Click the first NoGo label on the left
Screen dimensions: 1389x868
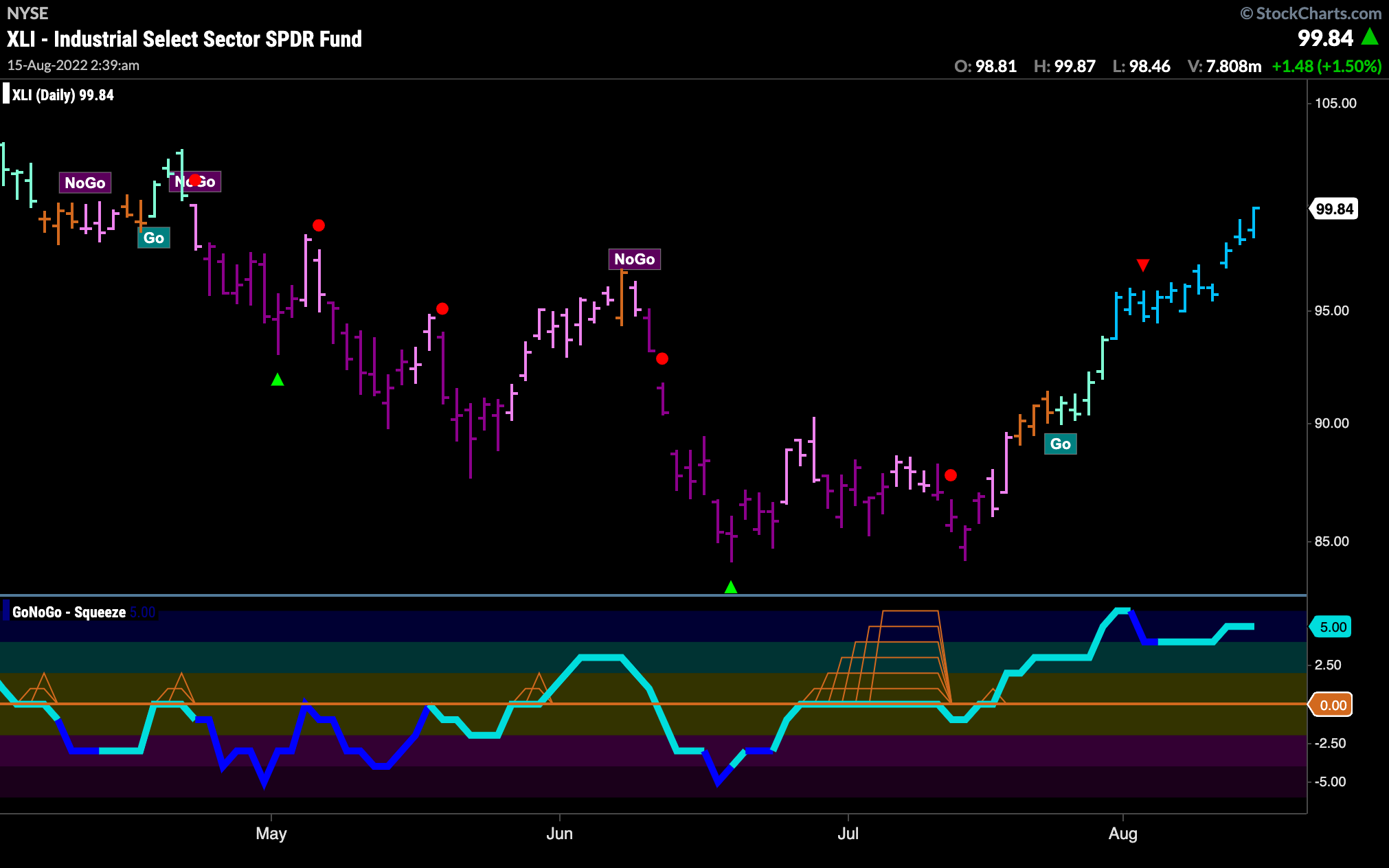click(x=85, y=183)
